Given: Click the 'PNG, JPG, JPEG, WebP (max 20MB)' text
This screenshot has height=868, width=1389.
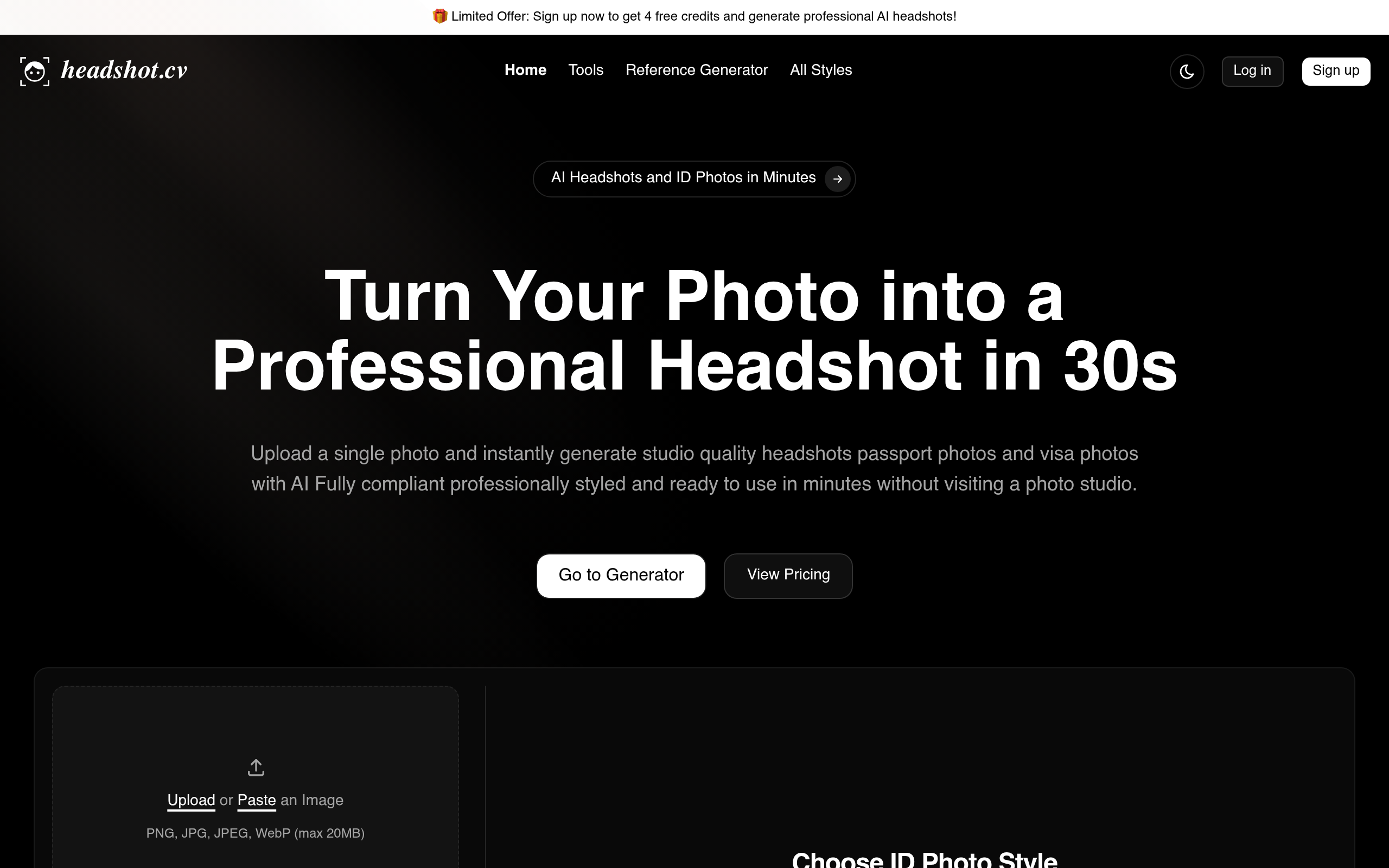Looking at the screenshot, I should pos(256,833).
